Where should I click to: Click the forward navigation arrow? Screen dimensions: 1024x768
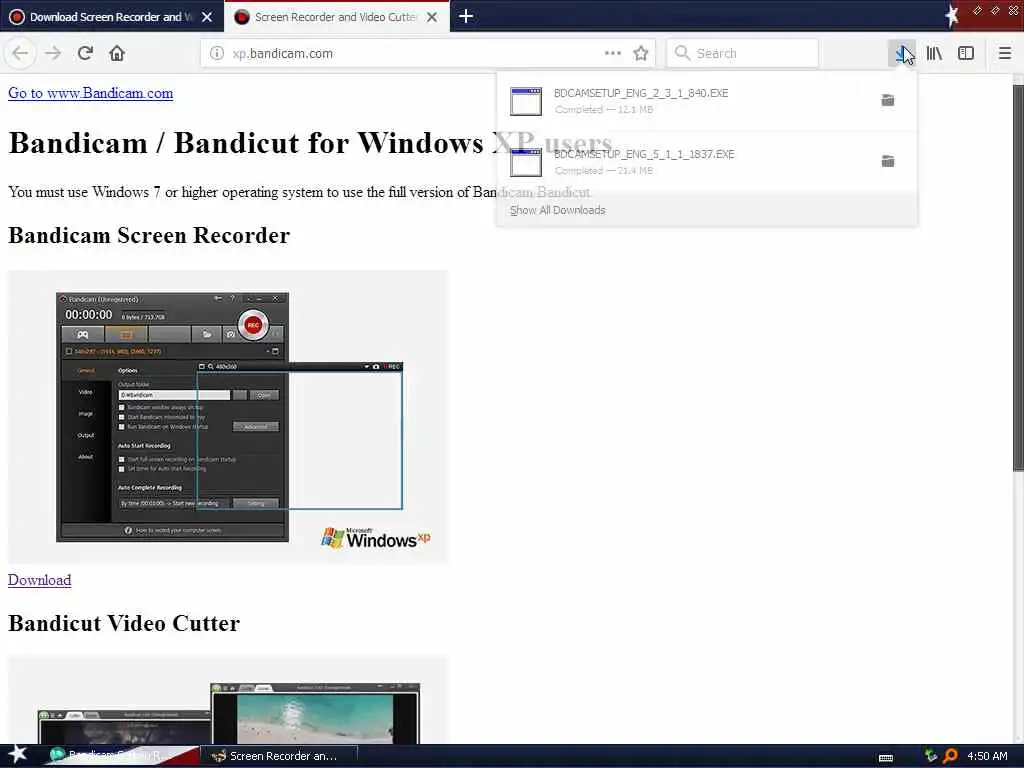point(53,53)
